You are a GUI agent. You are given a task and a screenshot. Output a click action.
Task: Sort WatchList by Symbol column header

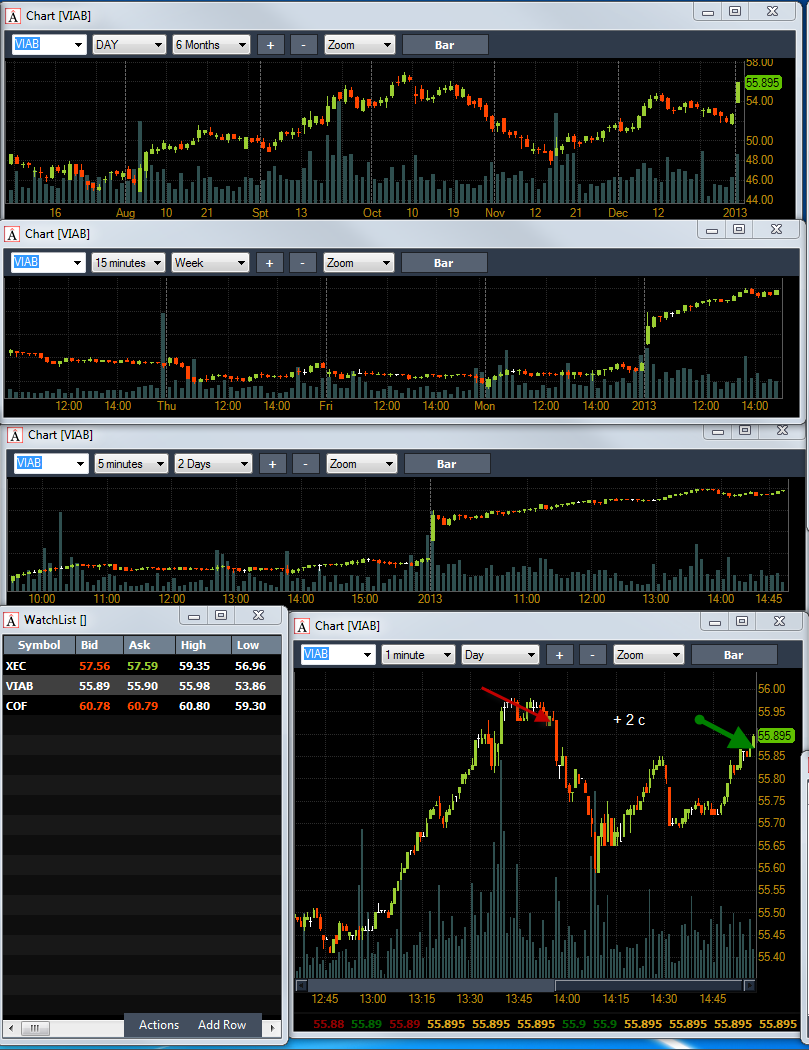39,645
